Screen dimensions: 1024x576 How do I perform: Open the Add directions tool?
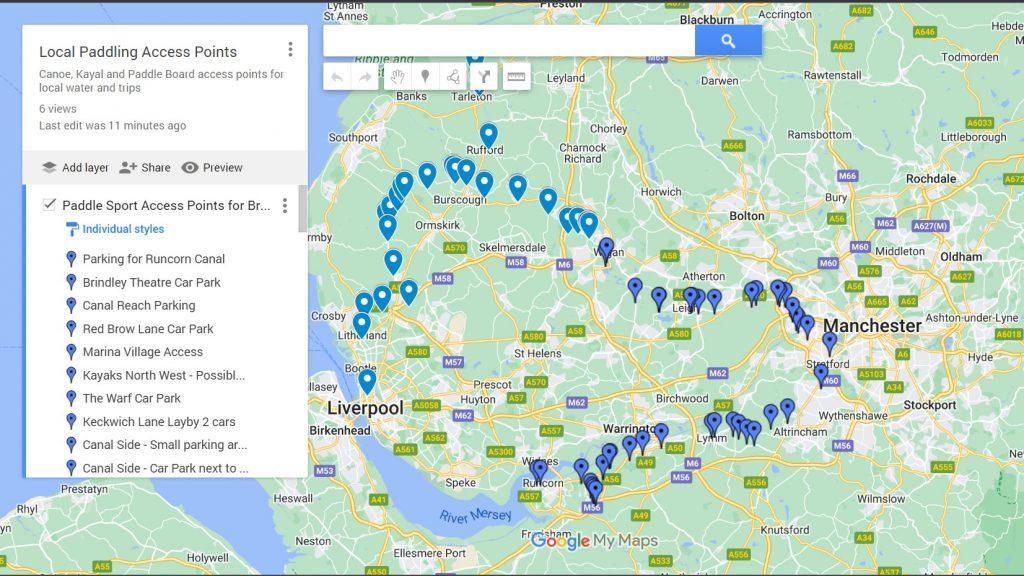(x=486, y=77)
